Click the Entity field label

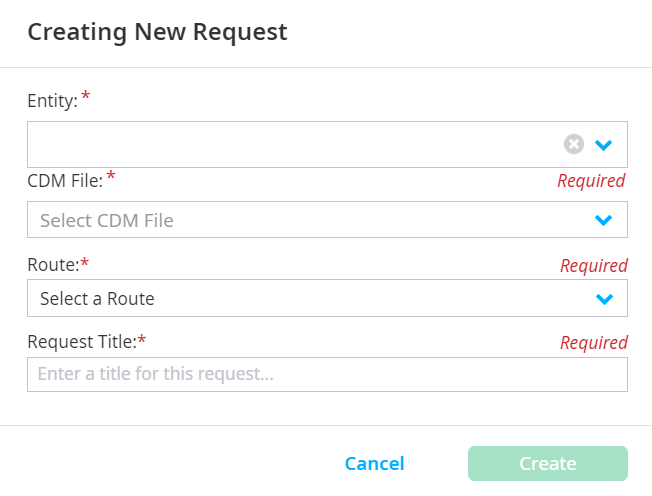[52, 100]
